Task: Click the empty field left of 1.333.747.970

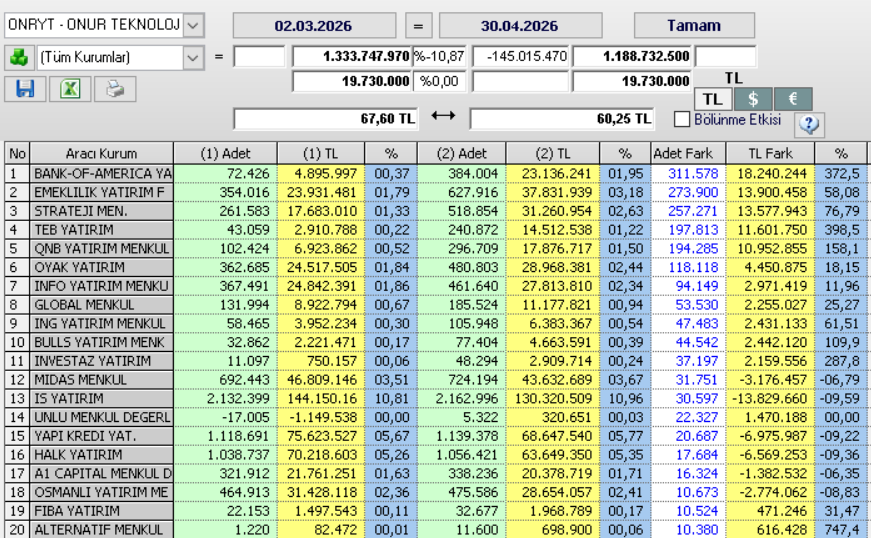Action: coord(259,57)
